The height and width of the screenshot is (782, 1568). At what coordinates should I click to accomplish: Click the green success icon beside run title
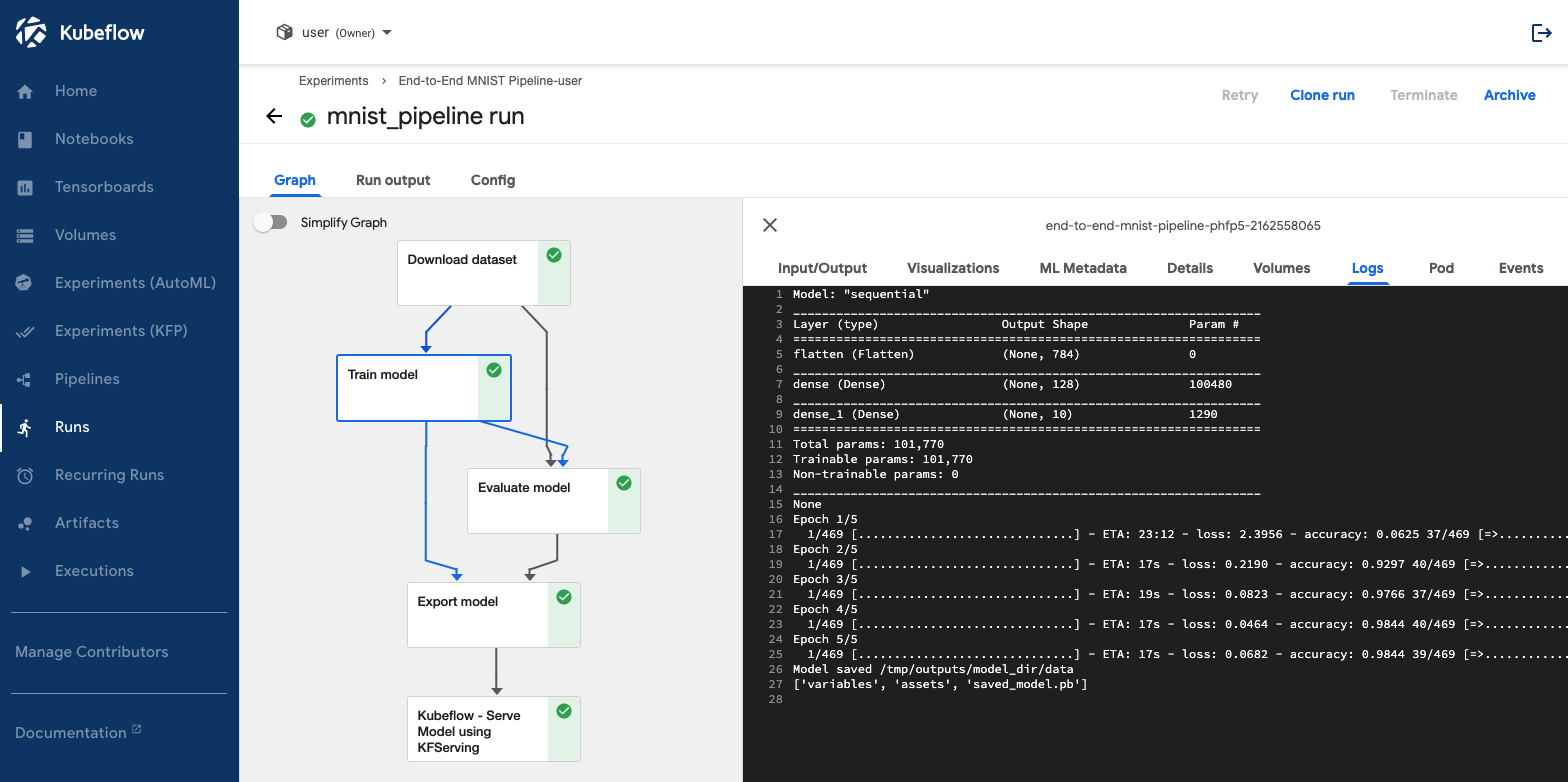pyautogui.click(x=308, y=119)
